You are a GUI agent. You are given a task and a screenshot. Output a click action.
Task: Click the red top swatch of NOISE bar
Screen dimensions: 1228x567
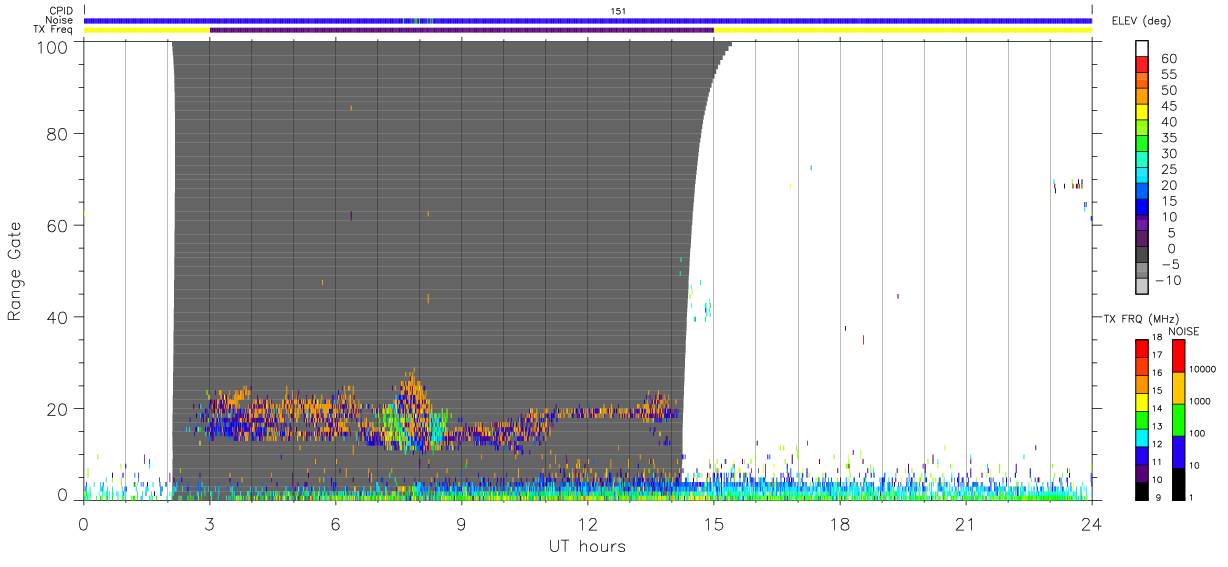point(1179,355)
